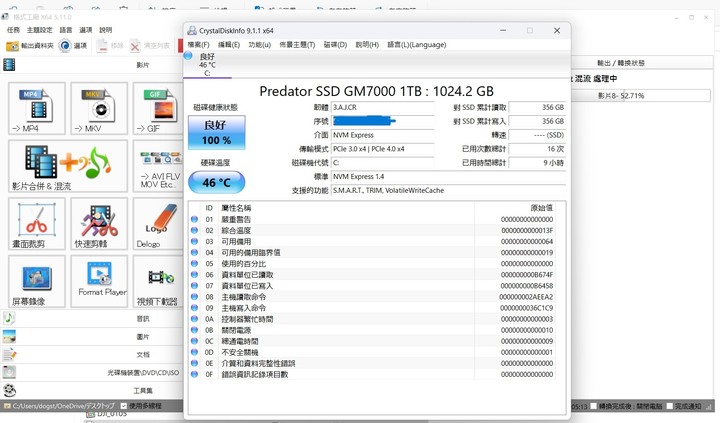Select attribute row 02 綜合溫度
This screenshot has width=720, height=423.
pyautogui.click(x=372, y=231)
